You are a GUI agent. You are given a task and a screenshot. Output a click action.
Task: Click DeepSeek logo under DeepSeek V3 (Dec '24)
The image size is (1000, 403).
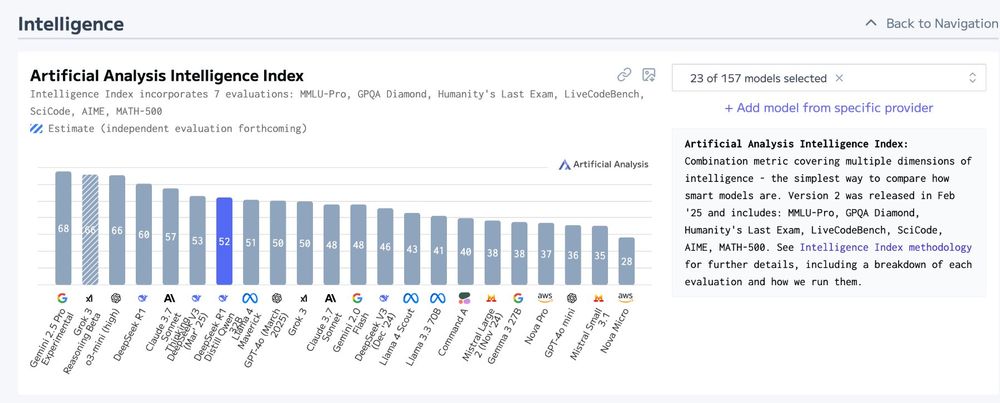click(384, 298)
